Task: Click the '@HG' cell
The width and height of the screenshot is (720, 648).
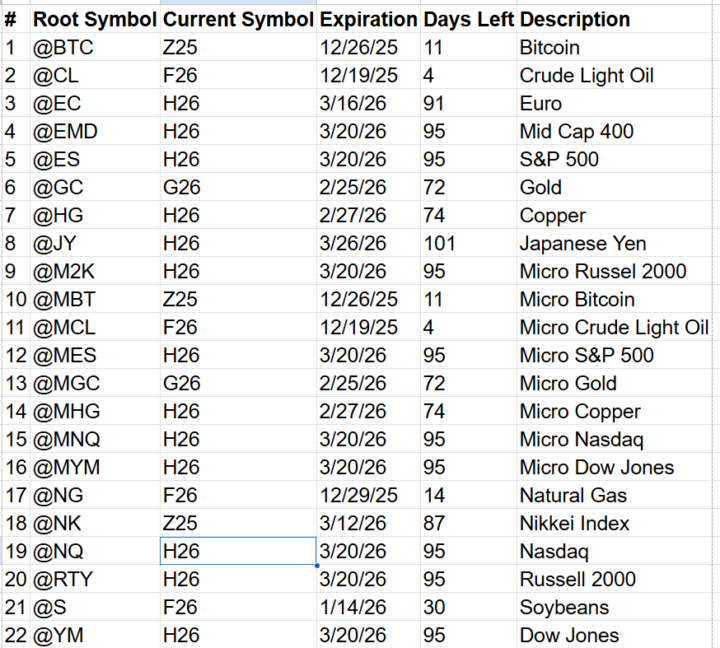Action: [x=95, y=215]
